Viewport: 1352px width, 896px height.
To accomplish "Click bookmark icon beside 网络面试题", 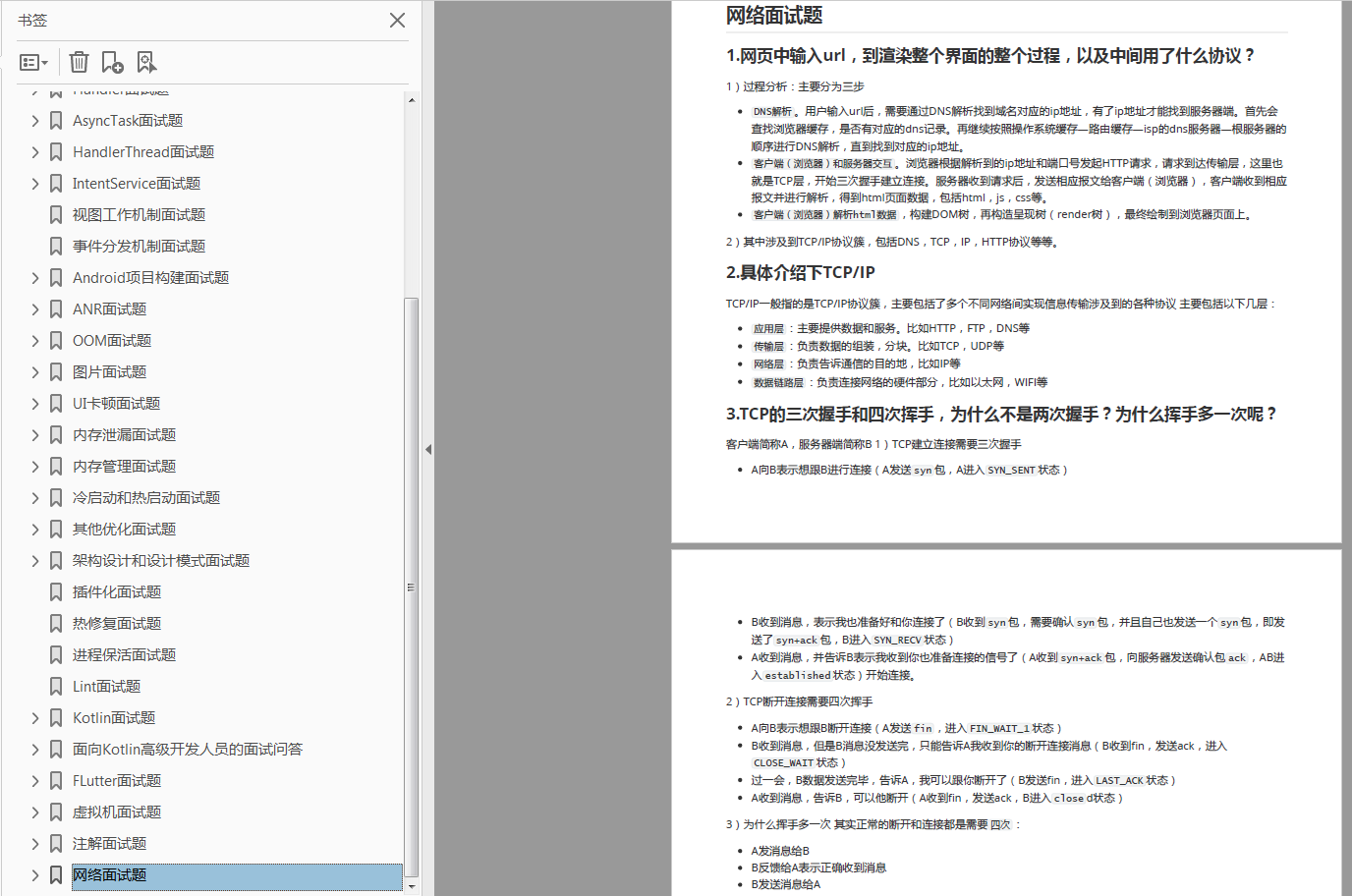I will point(56,875).
